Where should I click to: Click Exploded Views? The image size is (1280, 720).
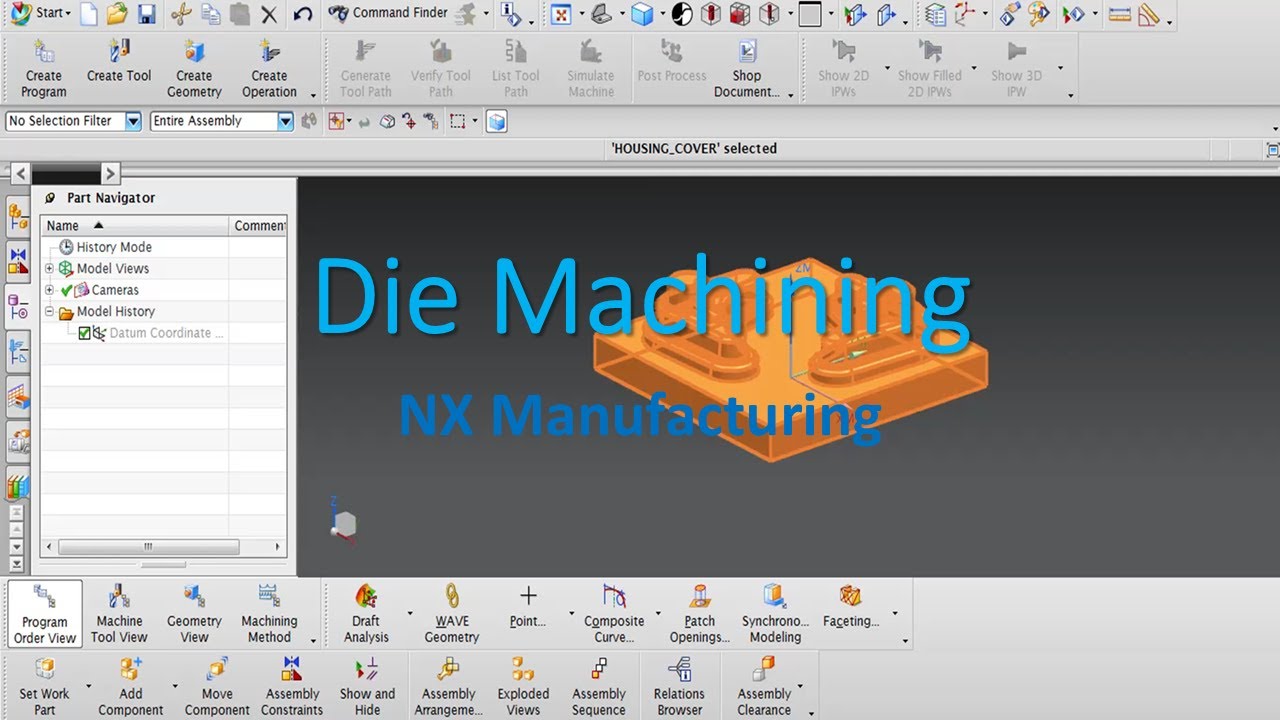[523, 686]
